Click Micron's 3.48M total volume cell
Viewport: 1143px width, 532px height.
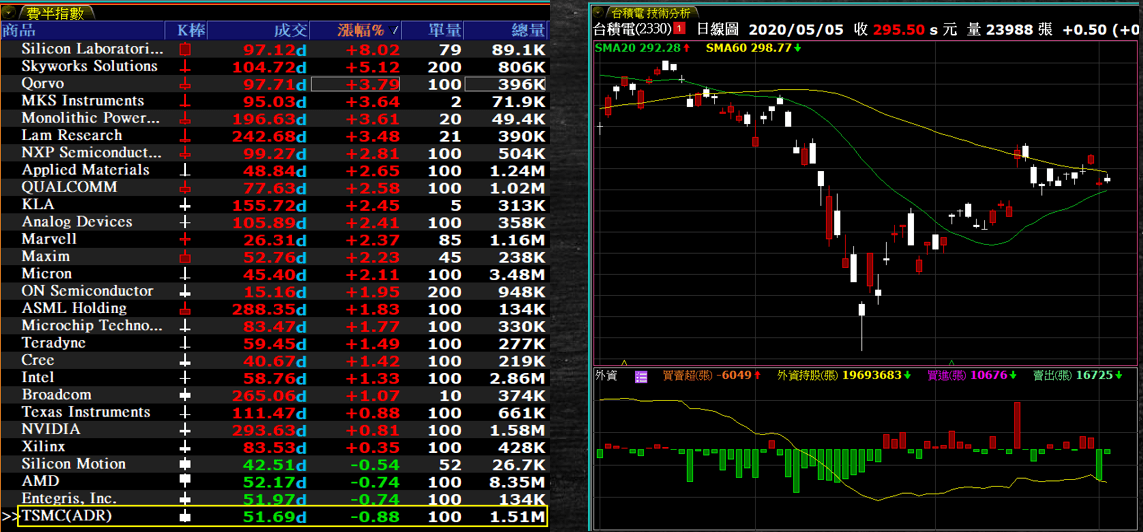(518, 275)
